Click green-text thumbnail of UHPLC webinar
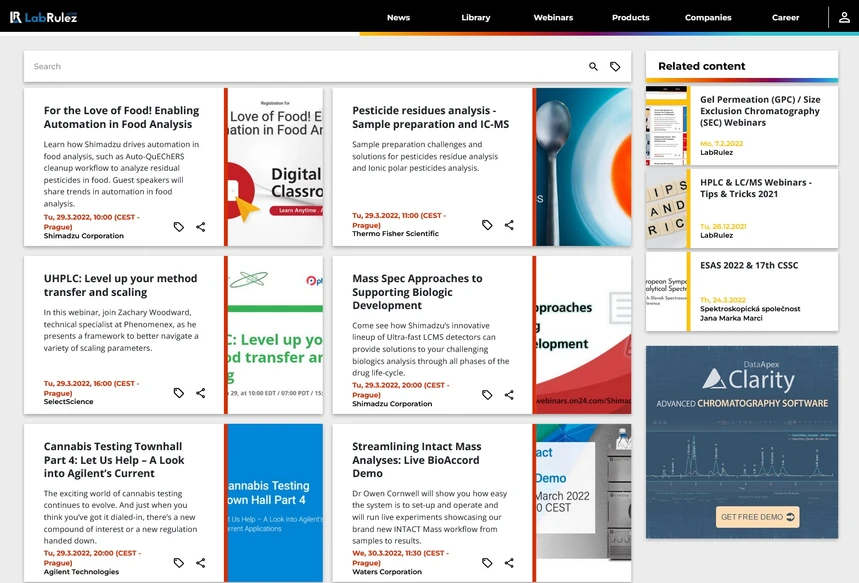This screenshot has width=859, height=583. tap(276, 334)
